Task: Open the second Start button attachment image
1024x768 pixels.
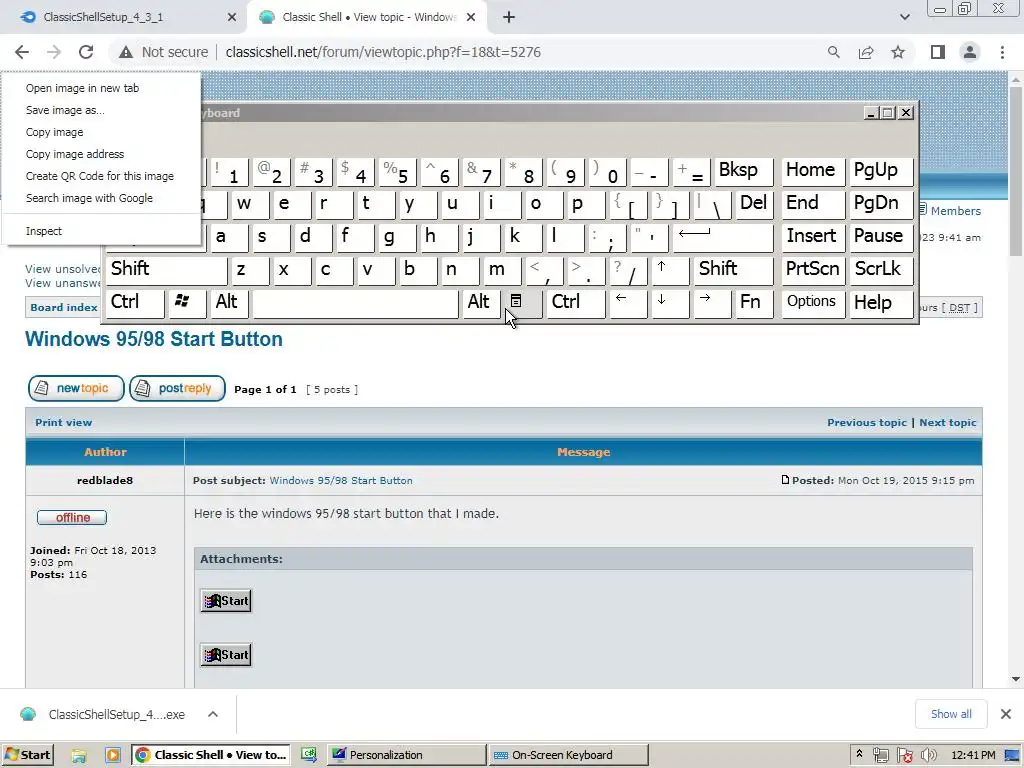Action: [x=226, y=655]
